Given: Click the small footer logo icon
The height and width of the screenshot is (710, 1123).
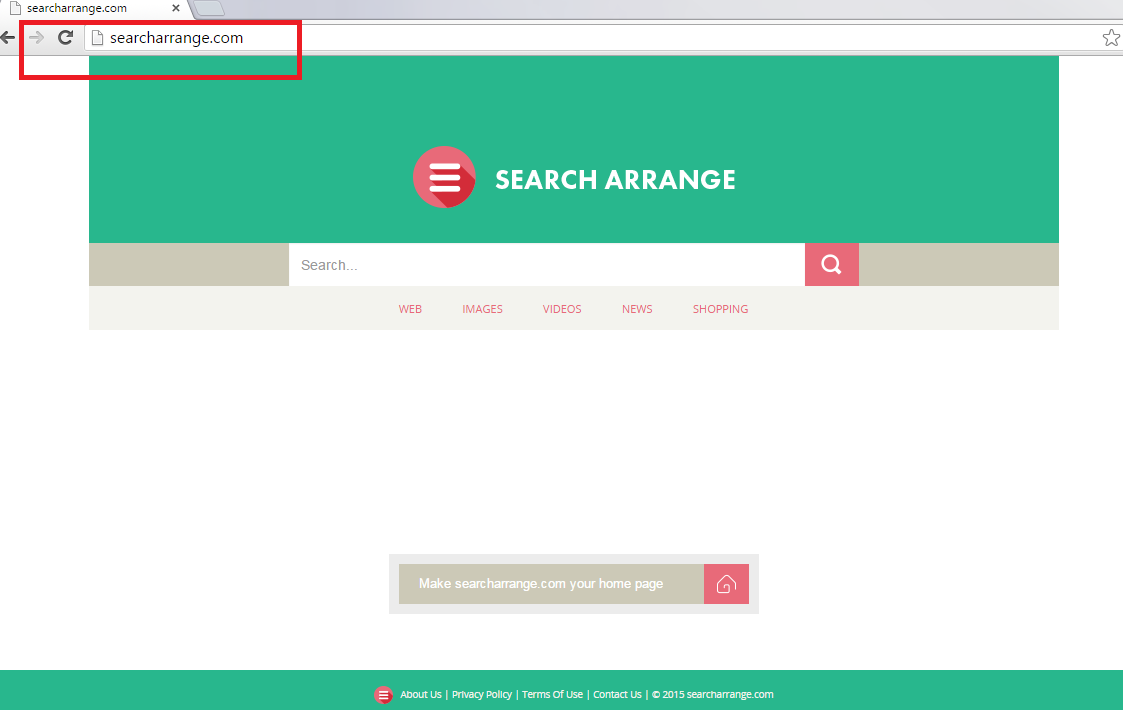Looking at the screenshot, I should [x=384, y=695].
